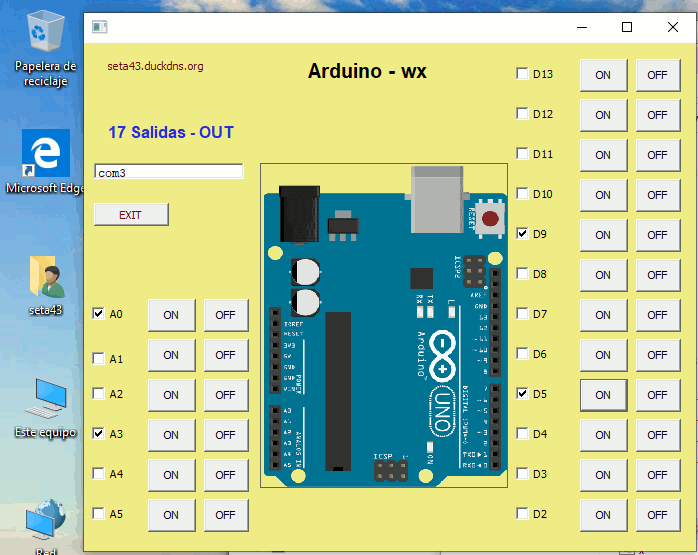
Task: Click the '17 Salidas - OUT' label
Action: (171, 132)
